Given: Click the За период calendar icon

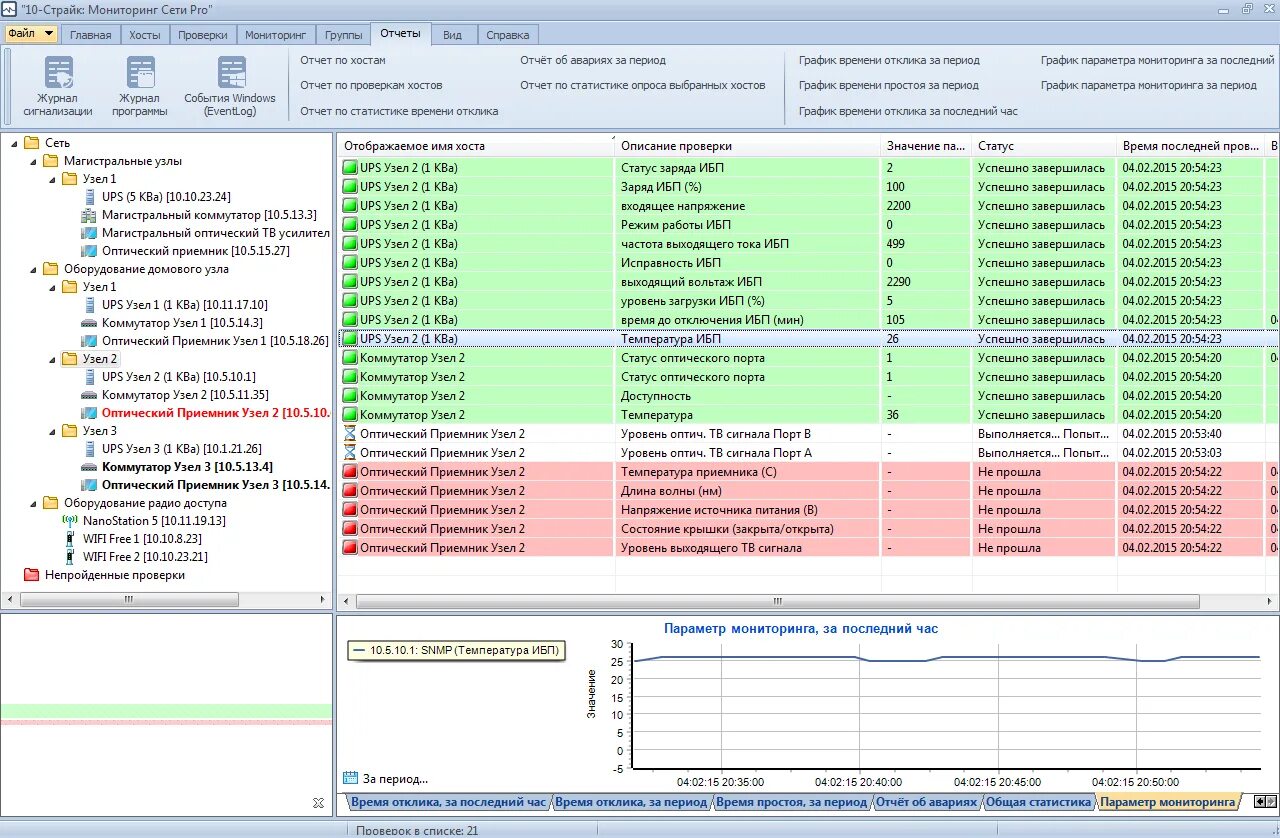Looking at the screenshot, I should (350, 778).
